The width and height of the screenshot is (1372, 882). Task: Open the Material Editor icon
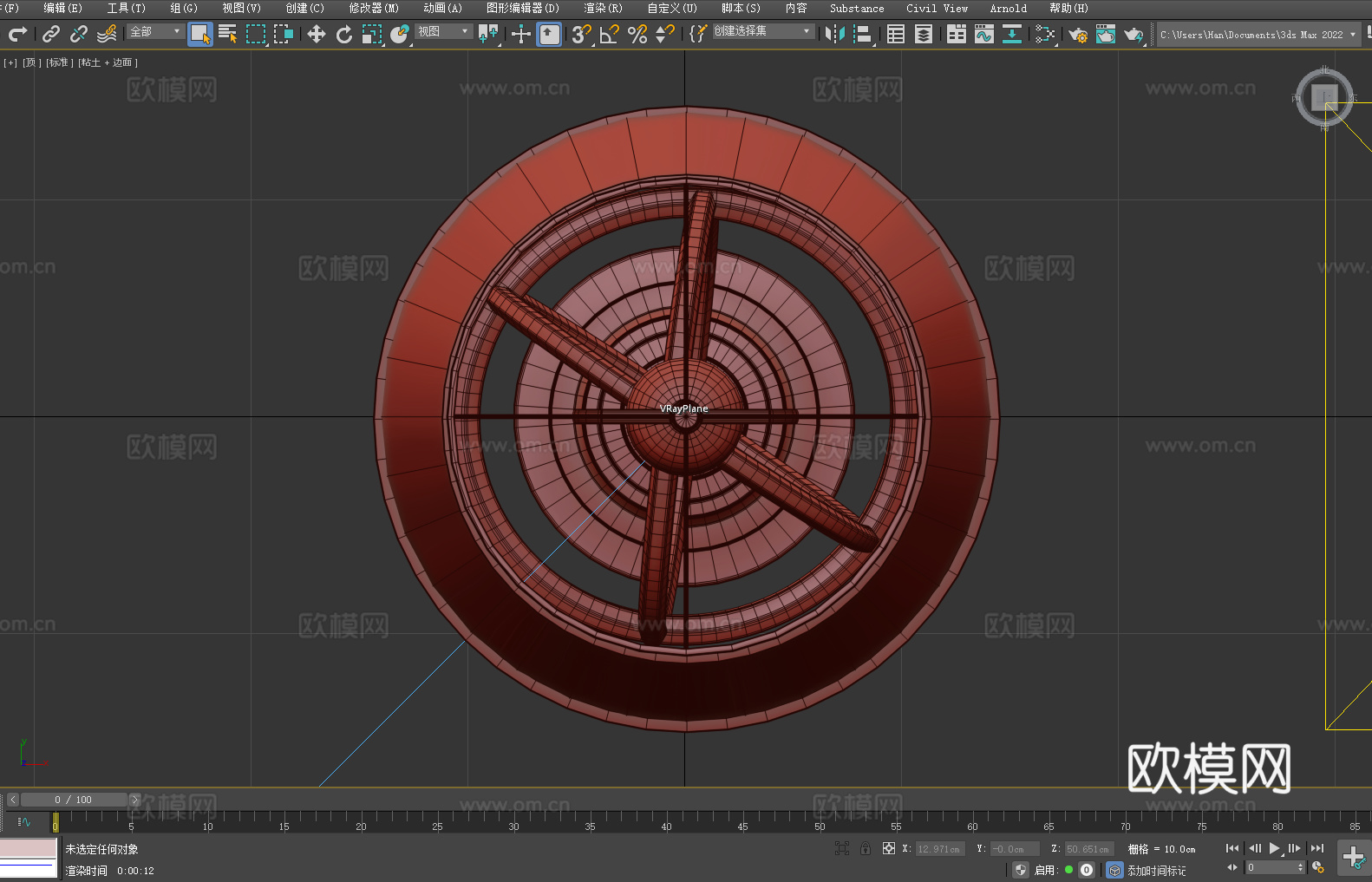(x=1045, y=34)
